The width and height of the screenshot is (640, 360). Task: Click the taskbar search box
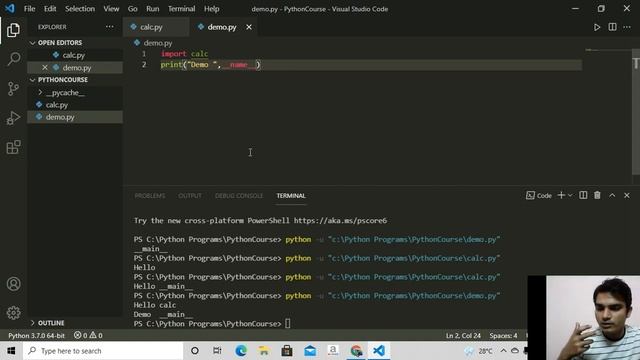click(103, 351)
